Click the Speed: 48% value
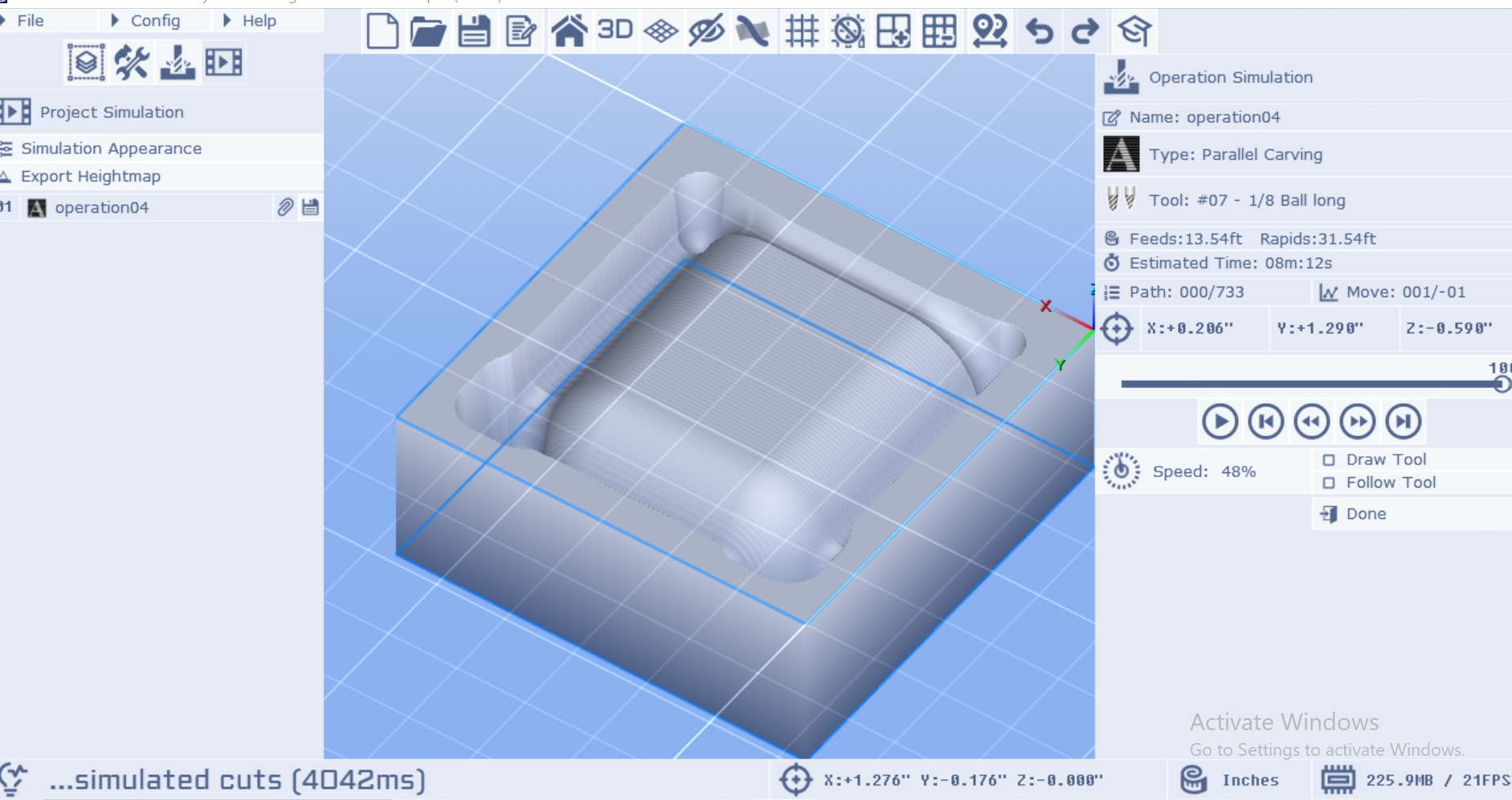Image resolution: width=1512 pixels, height=800 pixels. point(1238,471)
